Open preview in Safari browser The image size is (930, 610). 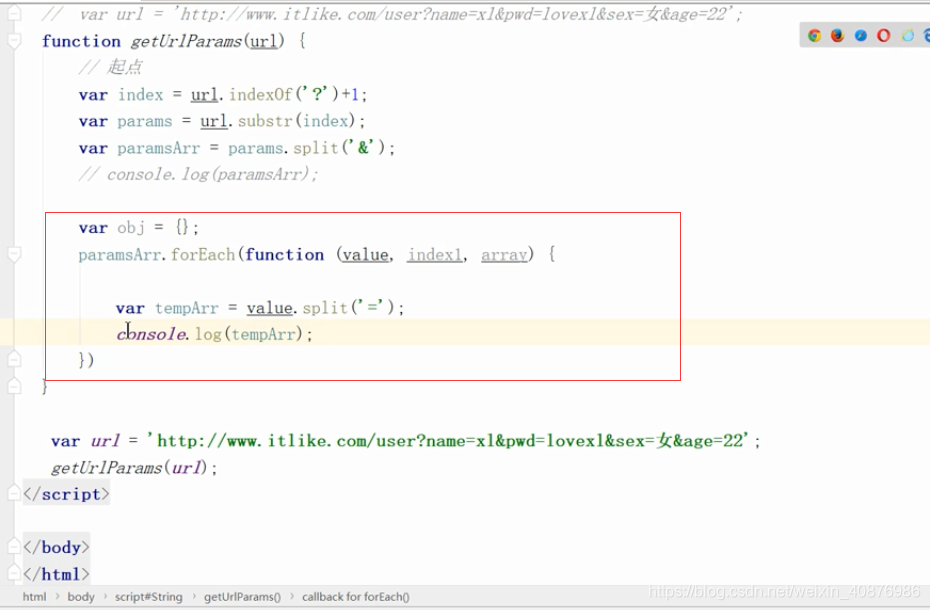pyautogui.click(x=861, y=36)
